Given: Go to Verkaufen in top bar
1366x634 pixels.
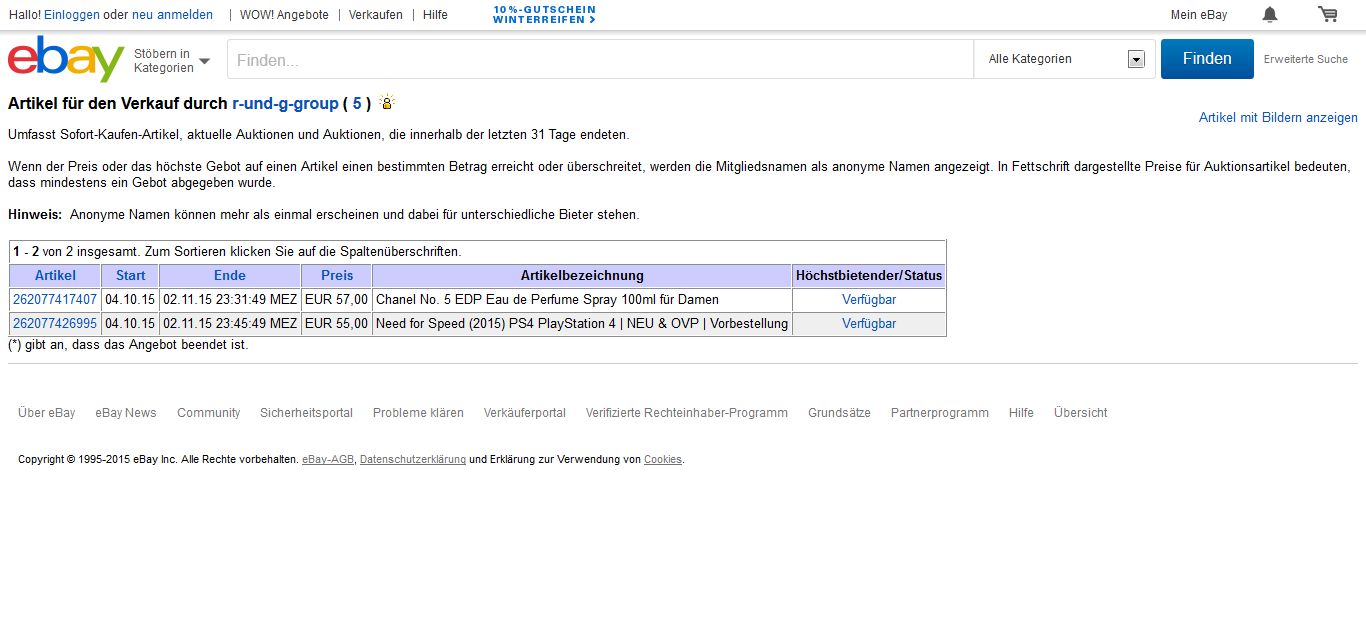Looking at the screenshot, I should tap(376, 15).
